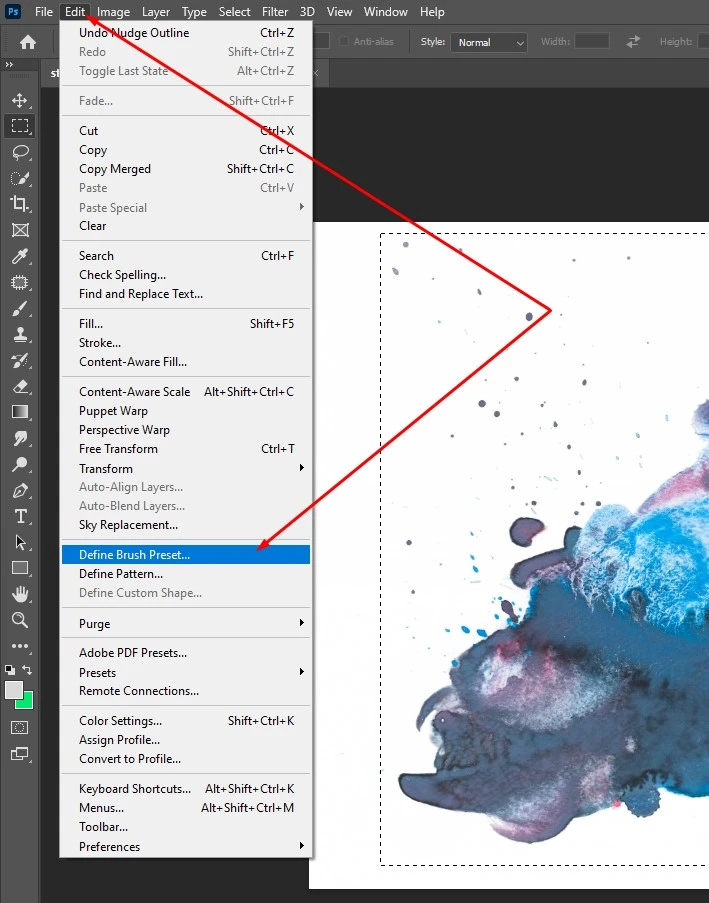Select the Rectangular Marquee tool
This screenshot has width=709, height=903.
coord(20,126)
